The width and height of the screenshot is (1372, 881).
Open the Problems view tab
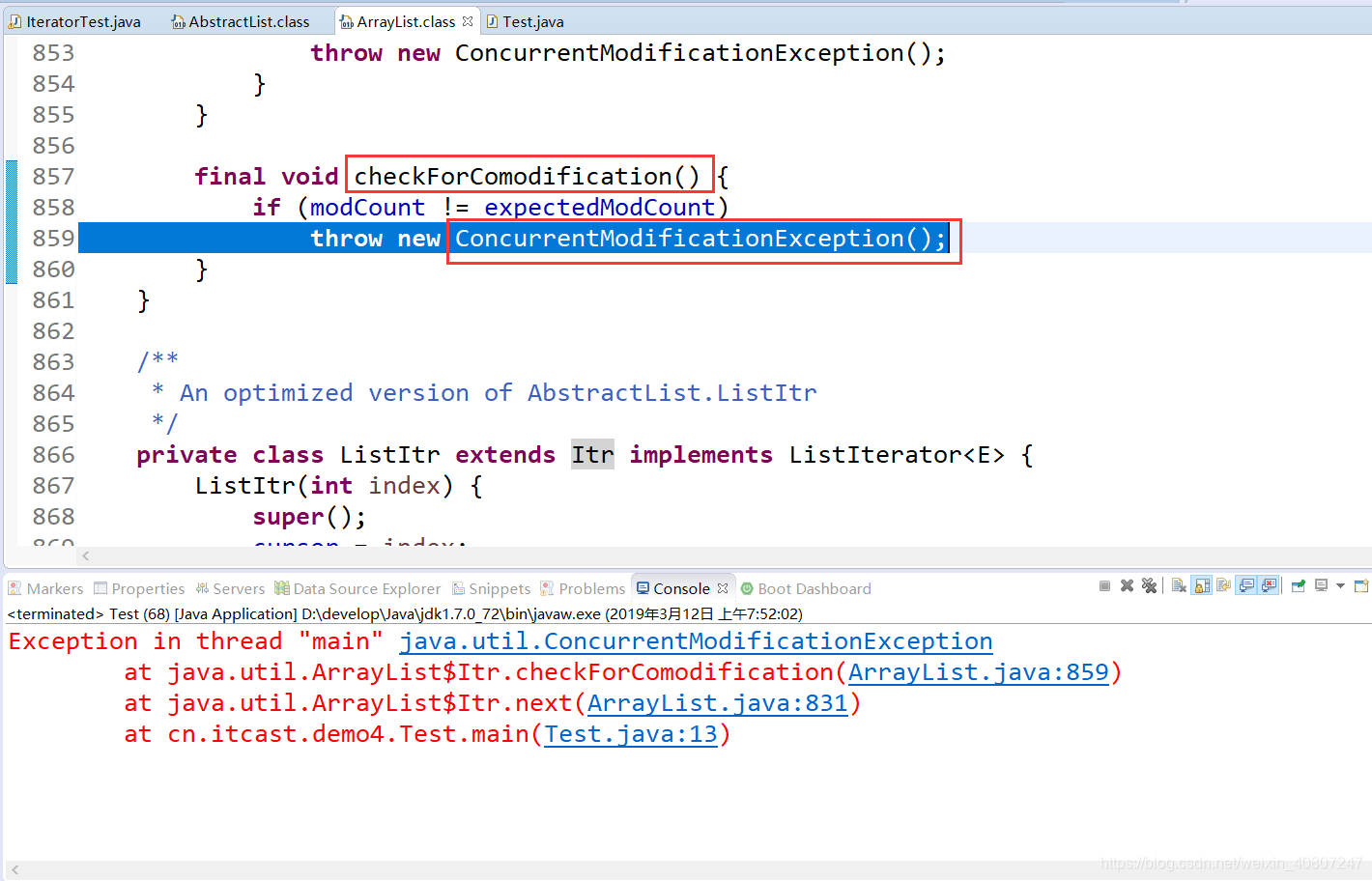pos(583,588)
